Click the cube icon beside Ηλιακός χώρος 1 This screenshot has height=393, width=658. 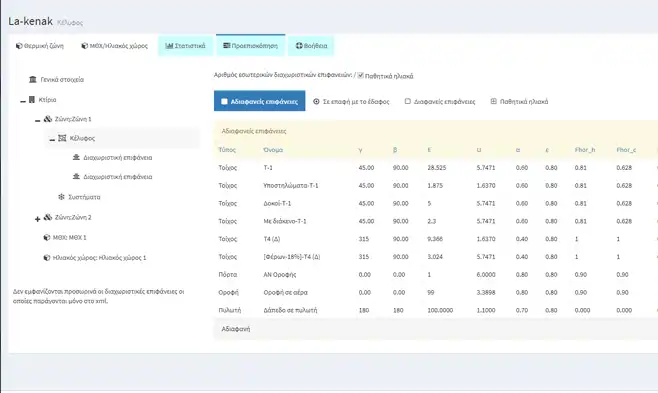(x=47, y=258)
